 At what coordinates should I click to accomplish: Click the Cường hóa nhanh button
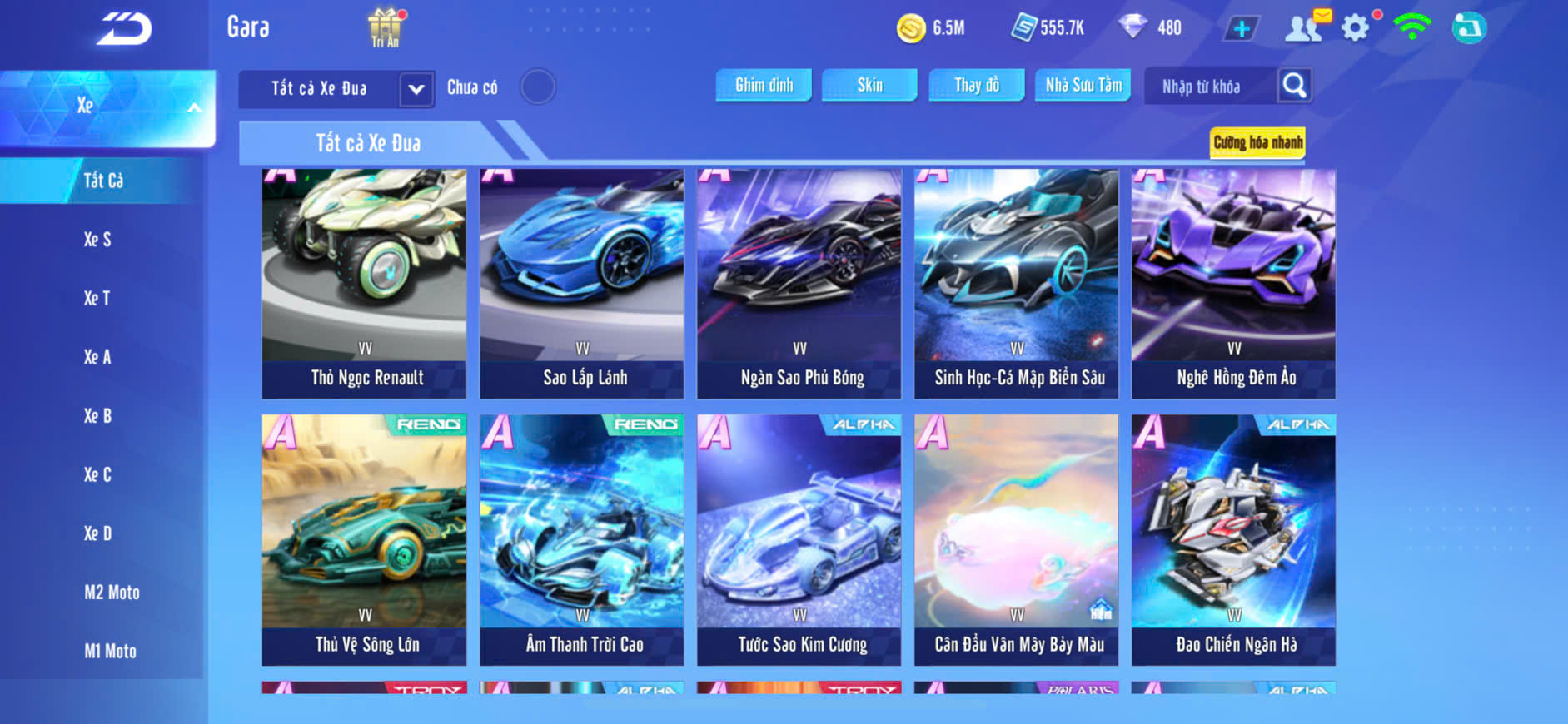1257,143
